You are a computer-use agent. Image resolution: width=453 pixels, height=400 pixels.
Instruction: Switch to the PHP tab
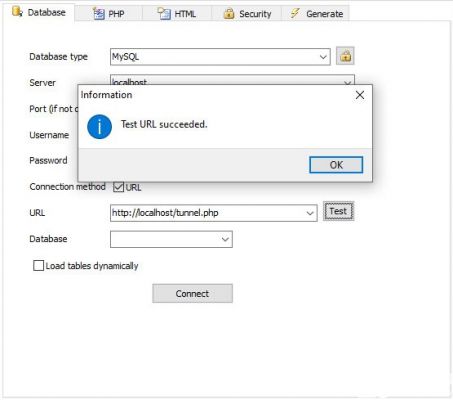pyautogui.click(x=109, y=14)
